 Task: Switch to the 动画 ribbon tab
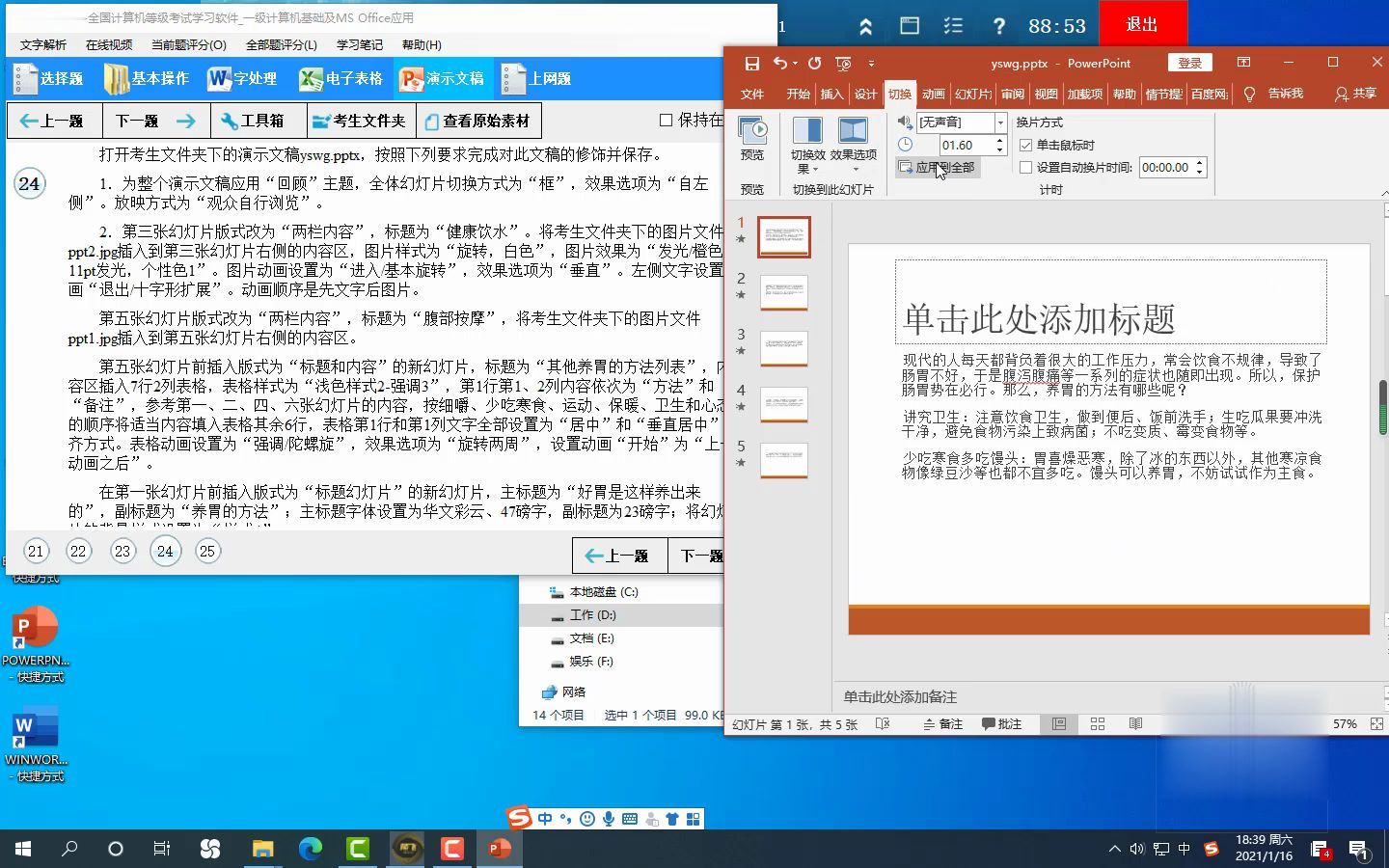click(x=932, y=94)
